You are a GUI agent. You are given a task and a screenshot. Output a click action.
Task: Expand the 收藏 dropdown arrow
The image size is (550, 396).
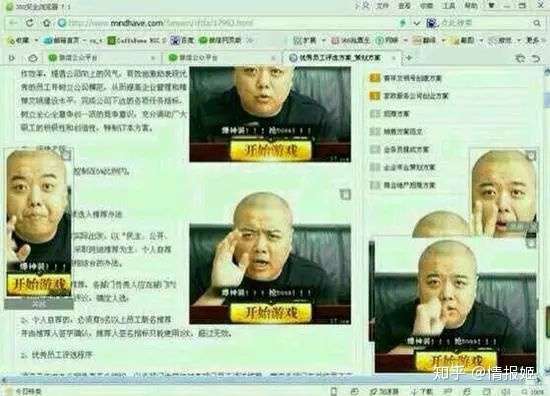pyautogui.click(x=36, y=41)
